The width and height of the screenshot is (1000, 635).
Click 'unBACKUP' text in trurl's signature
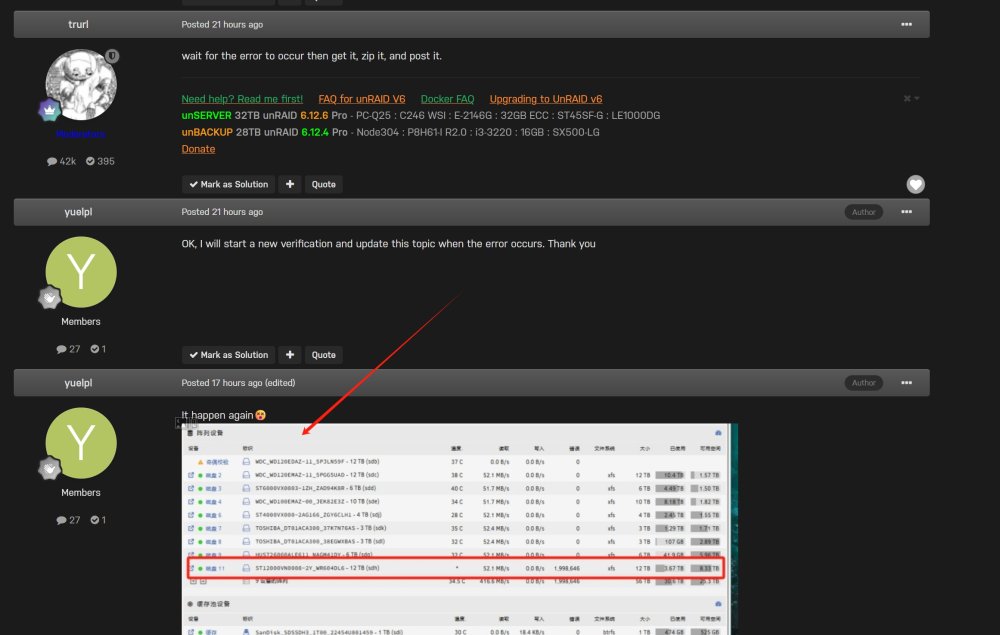click(207, 132)
